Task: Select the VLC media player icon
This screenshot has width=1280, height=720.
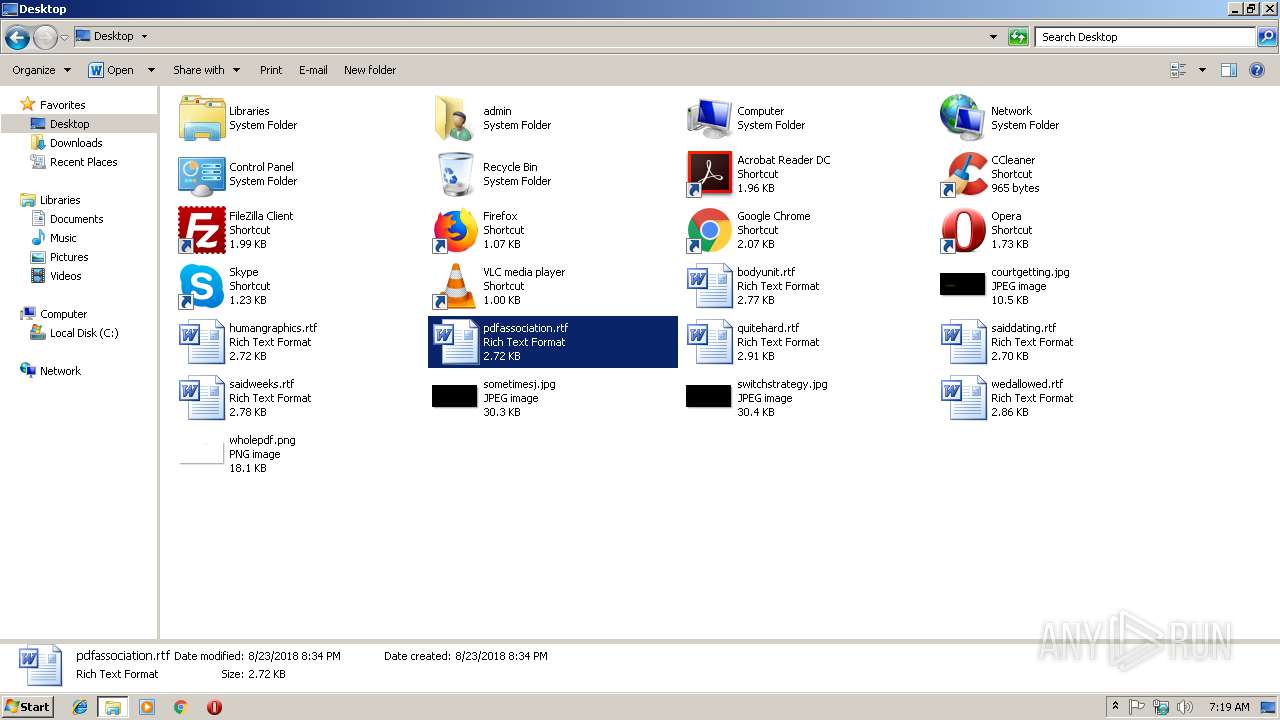Action: [455, 286]
